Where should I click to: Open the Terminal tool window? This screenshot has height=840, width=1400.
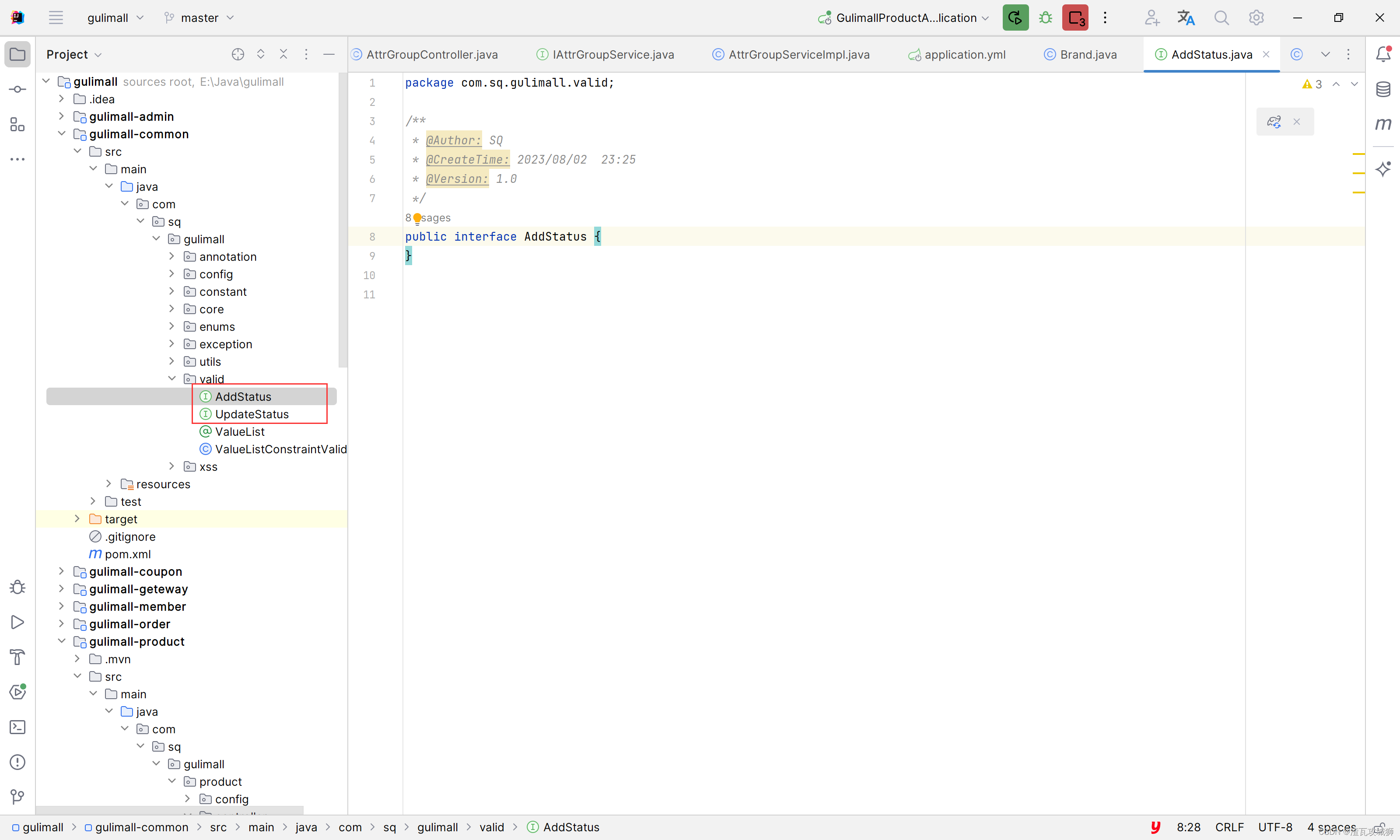pos(17,727)
